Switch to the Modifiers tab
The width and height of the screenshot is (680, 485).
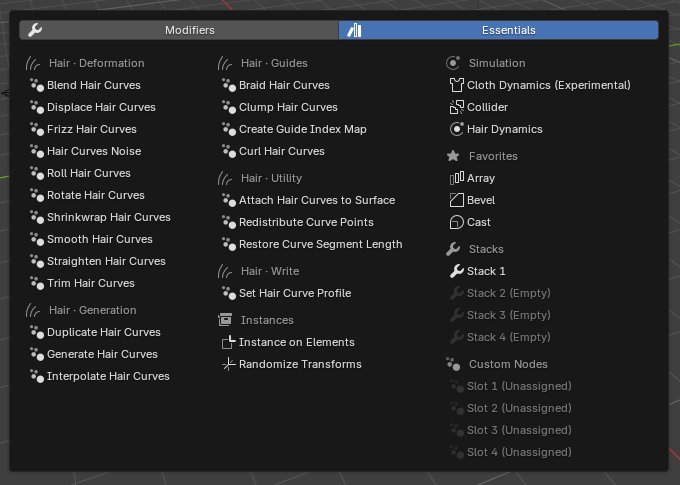[x=179, y=30]
